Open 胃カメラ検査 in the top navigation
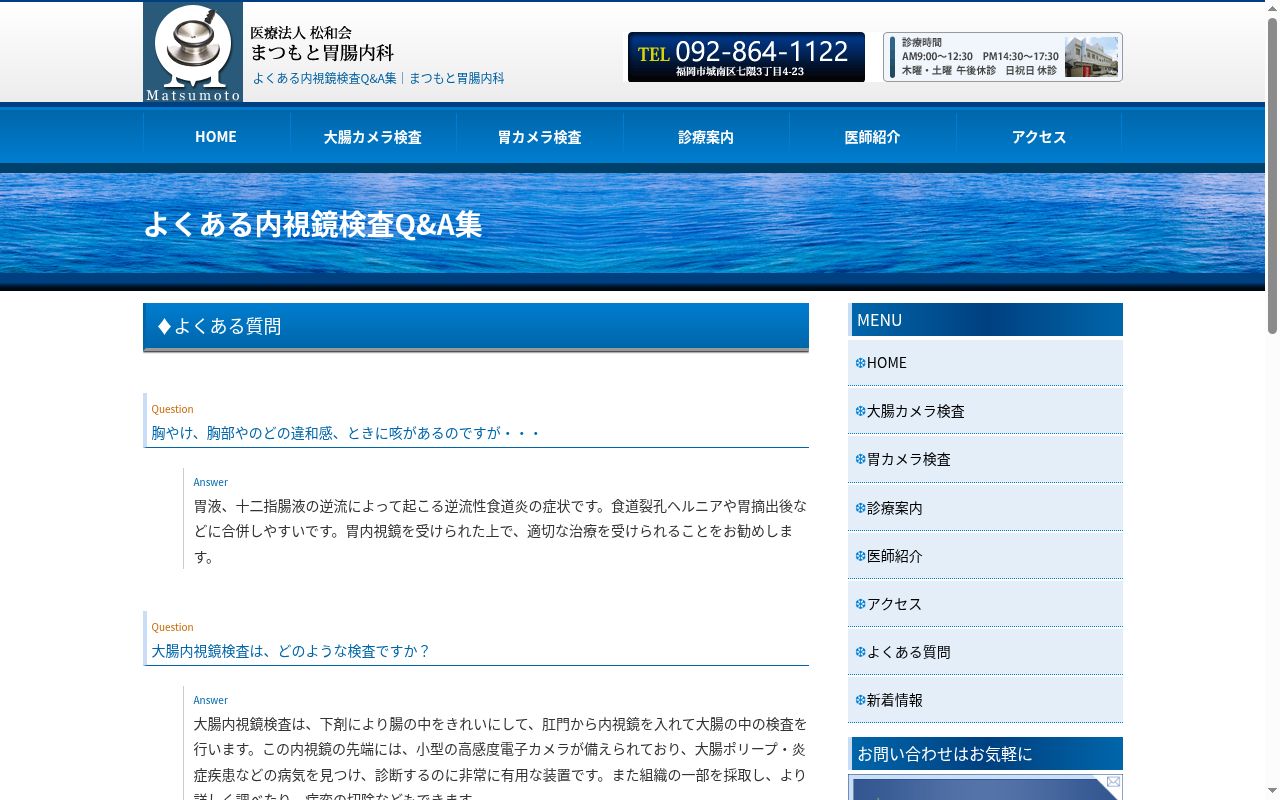This screenshot has height=800, width=1280. [x=539, y=137]
